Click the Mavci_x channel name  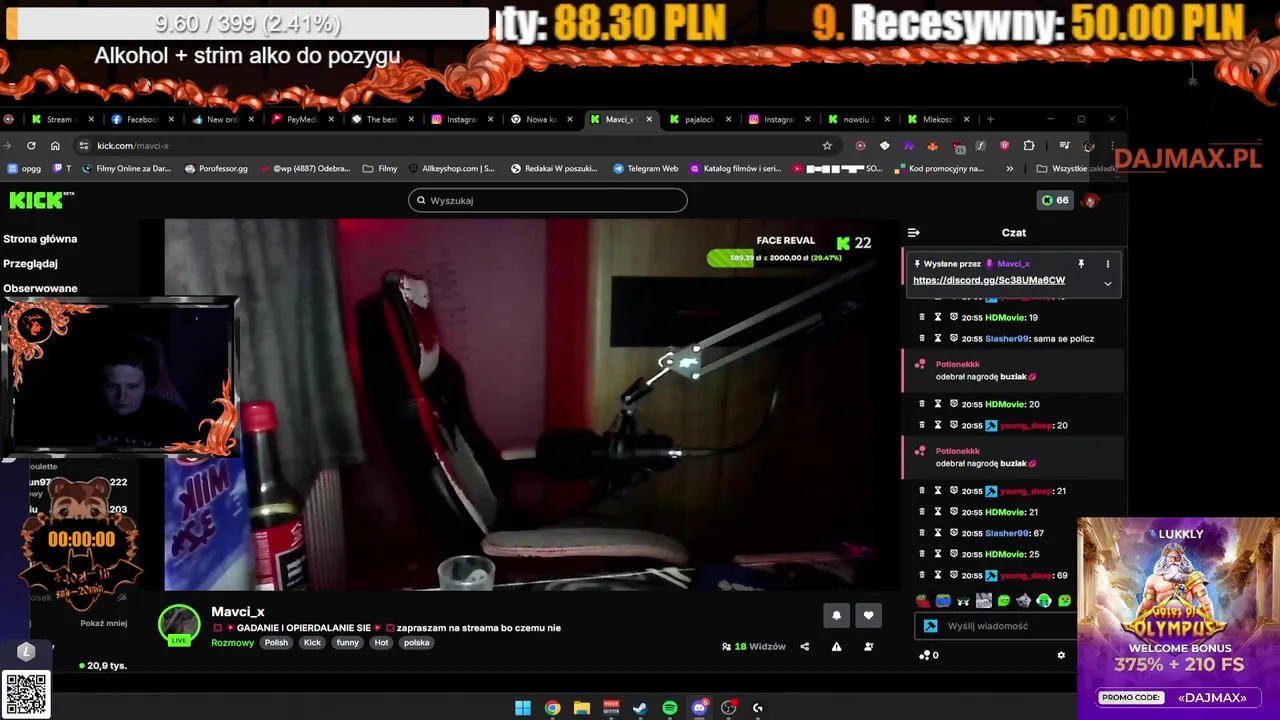coord(238,612)
